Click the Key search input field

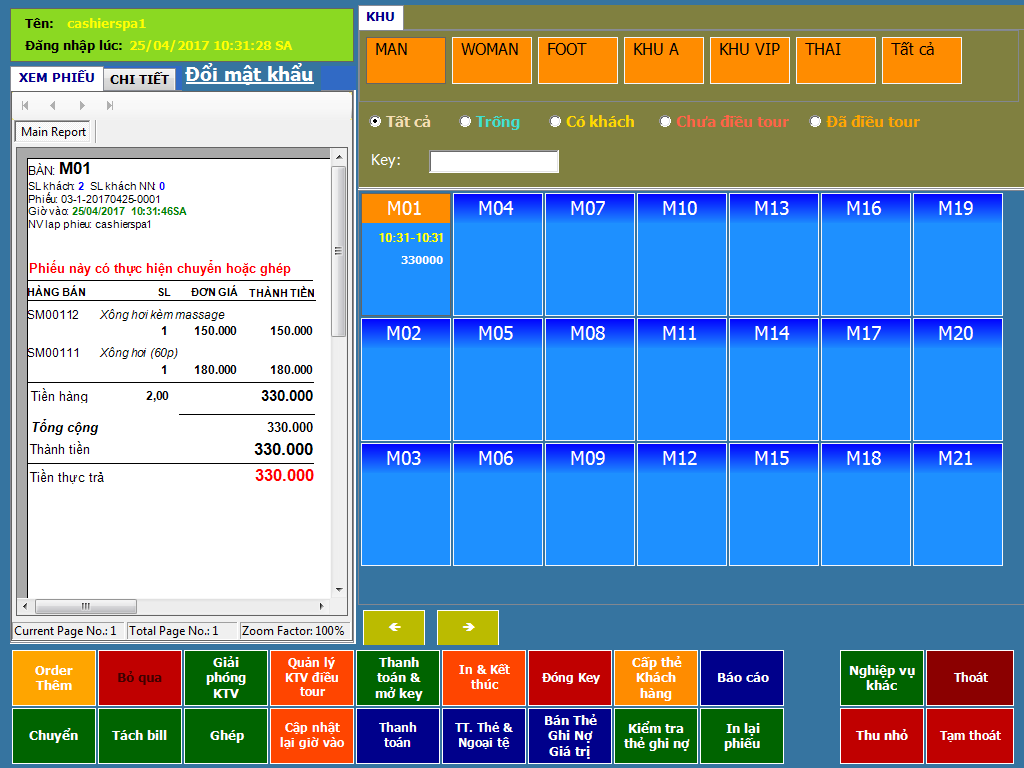[494, 162]
